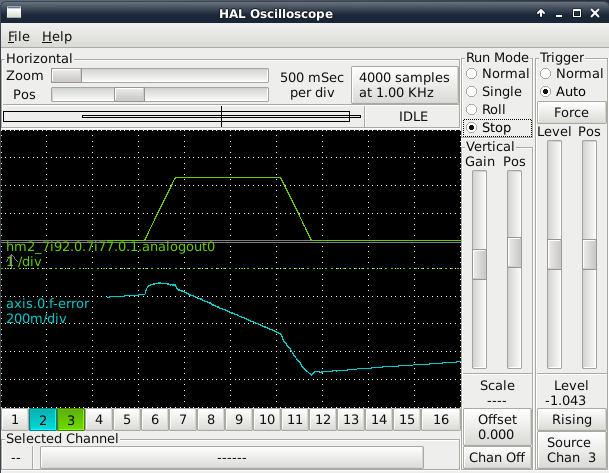This screenshot has height=473, width=609.
Task: Click the horizontal Pos slider handle
Action: pyautogui.click(x=130, y=94)
